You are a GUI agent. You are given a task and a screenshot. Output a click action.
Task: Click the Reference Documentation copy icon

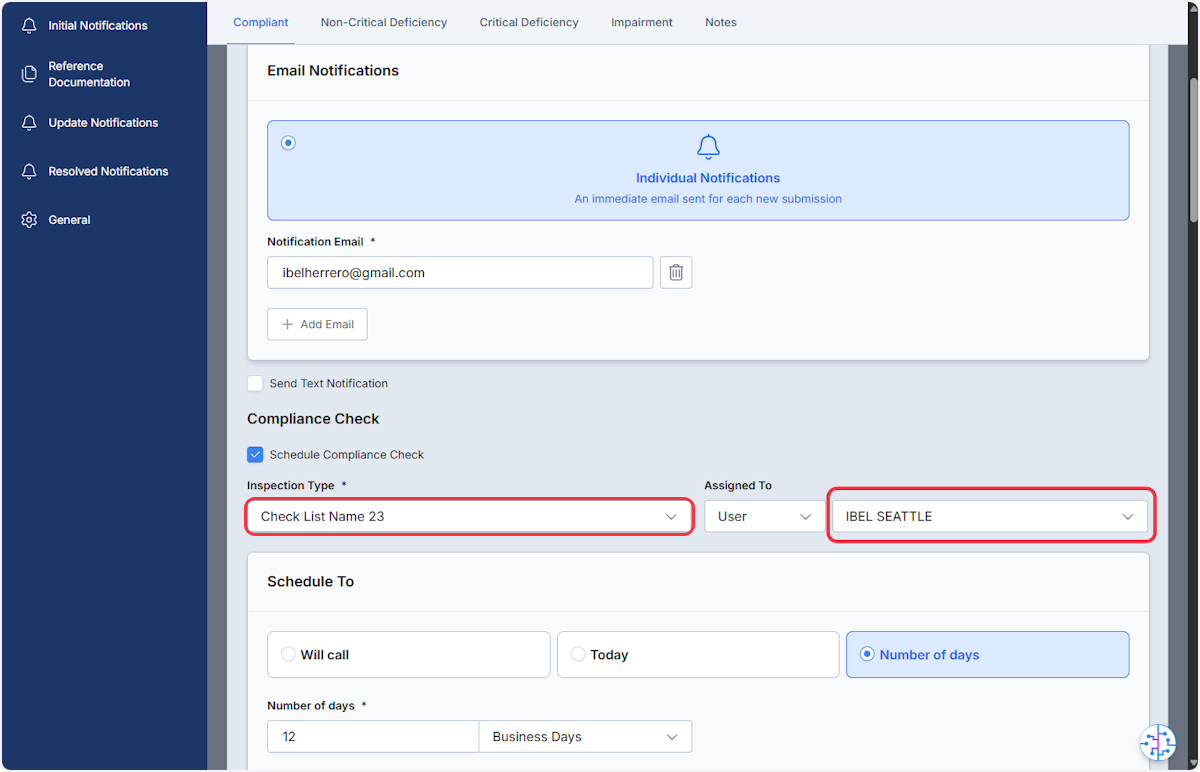[29, 74]
